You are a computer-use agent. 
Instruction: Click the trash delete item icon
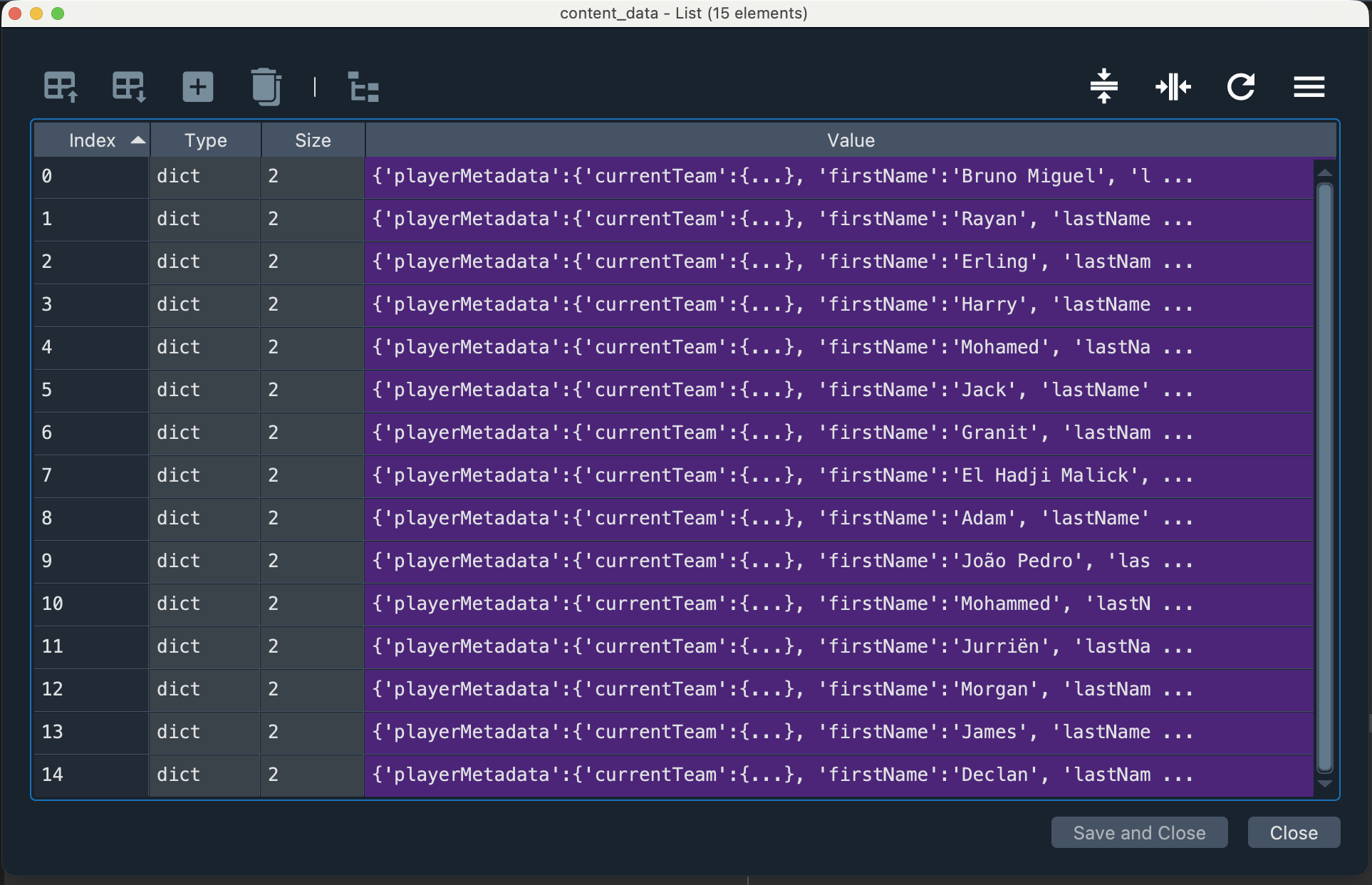pyautogui.click(x=266, y=87)
